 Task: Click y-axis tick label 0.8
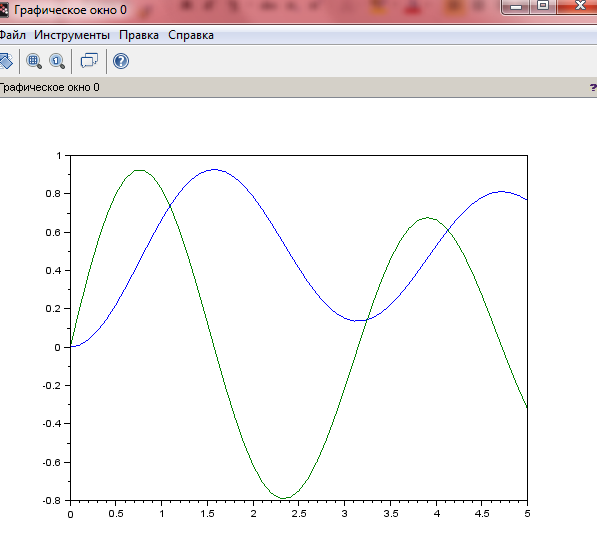pos(53,194)
